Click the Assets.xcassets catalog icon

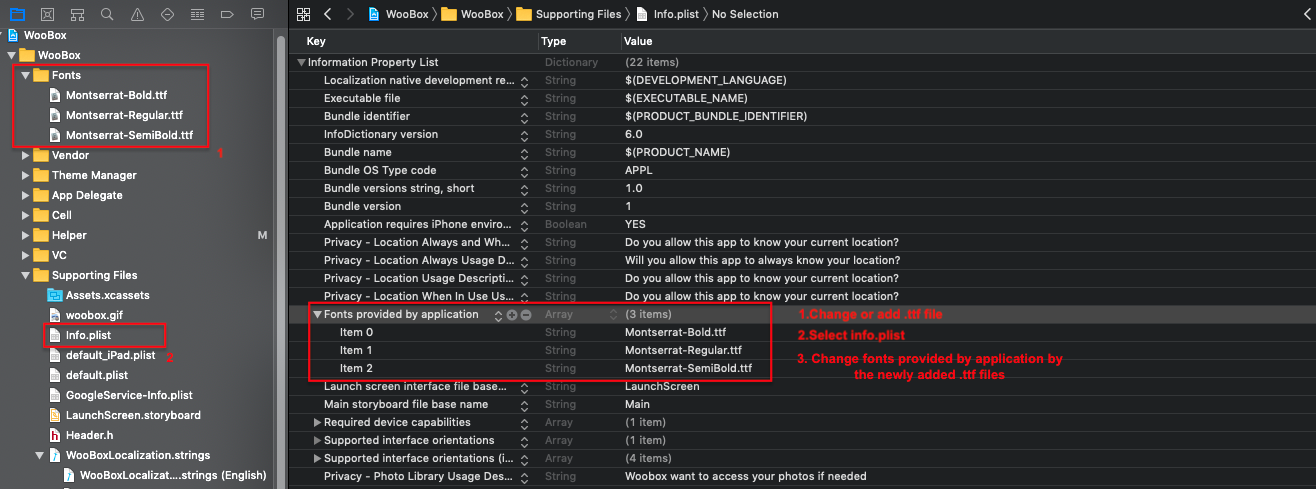click(56, 295)
